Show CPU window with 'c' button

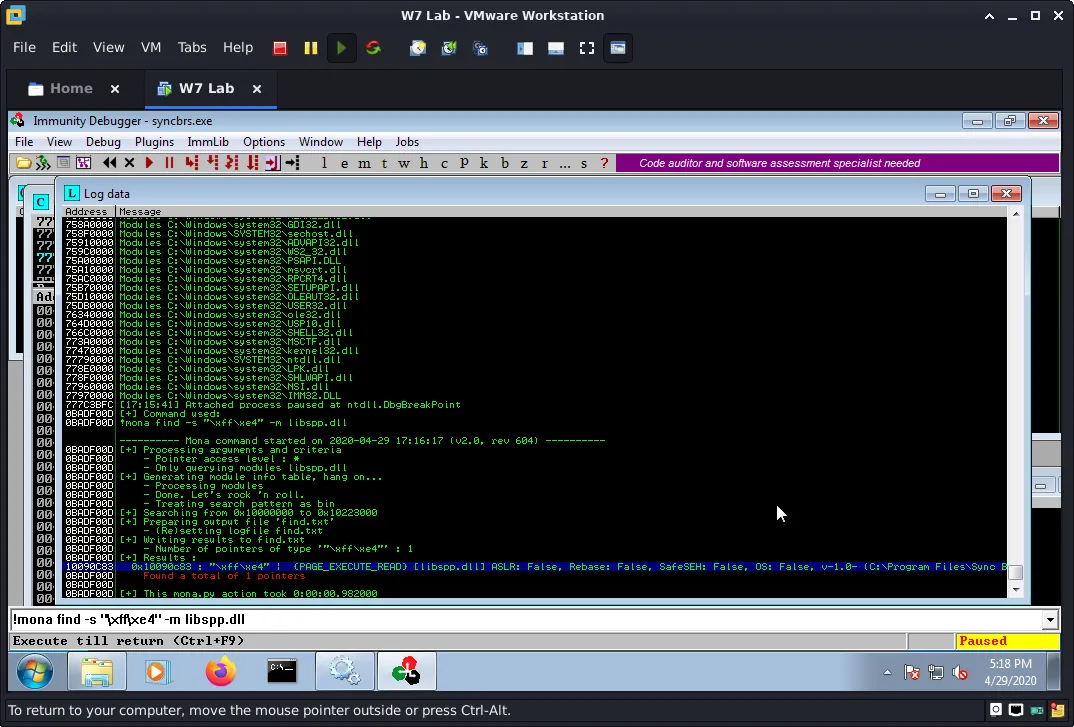point(444,163)
